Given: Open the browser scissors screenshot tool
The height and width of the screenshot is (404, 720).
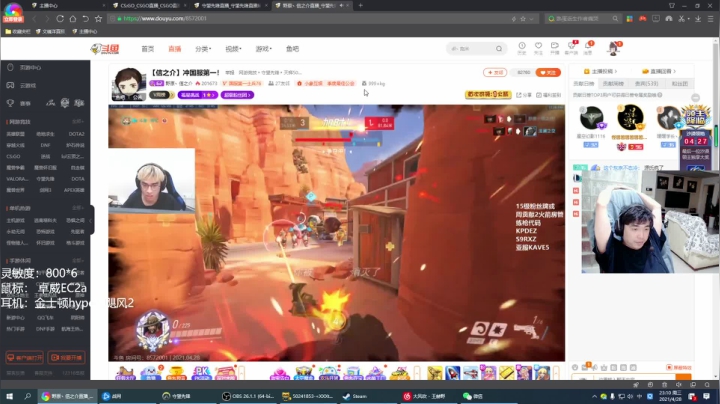Looking at the screenshot, I should [x=681, y=19].
